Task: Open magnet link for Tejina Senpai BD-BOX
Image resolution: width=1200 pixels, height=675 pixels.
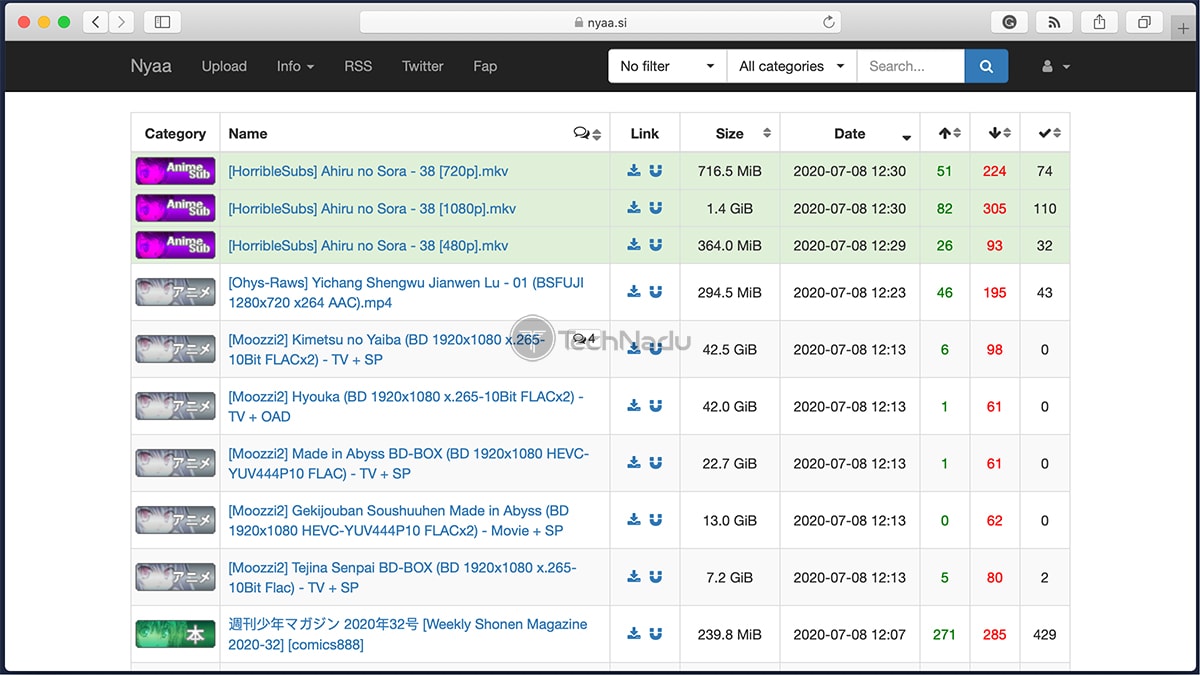Action: point(656,577)
